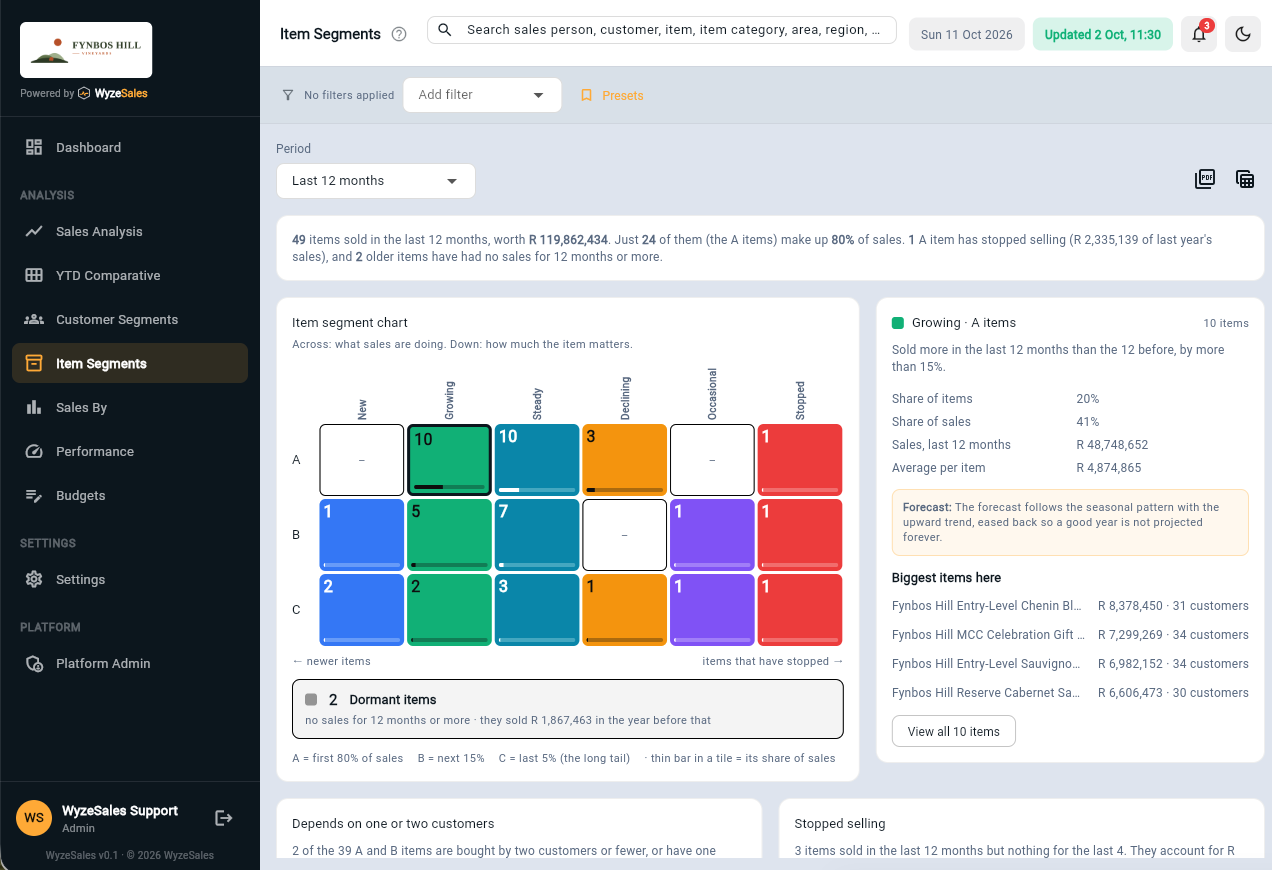Open the Sales By page

pyautogui.click(x=130, y=407)
